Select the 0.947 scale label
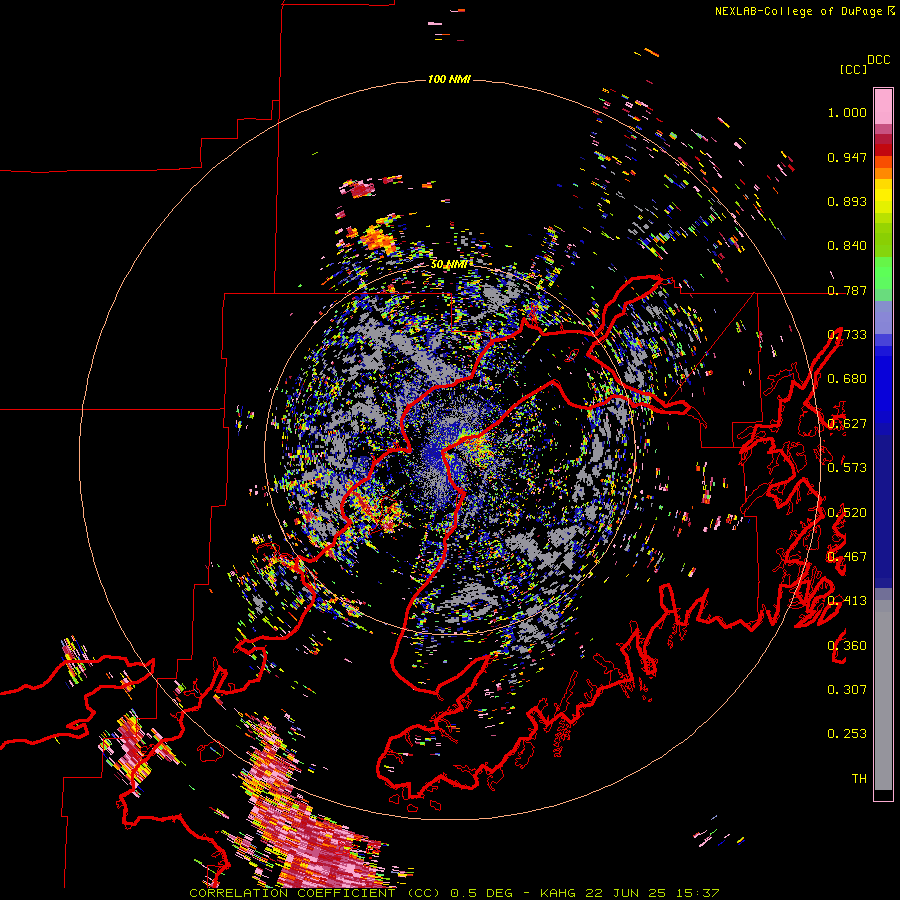This screenshot has height=900, width=900. pos(847,157)
